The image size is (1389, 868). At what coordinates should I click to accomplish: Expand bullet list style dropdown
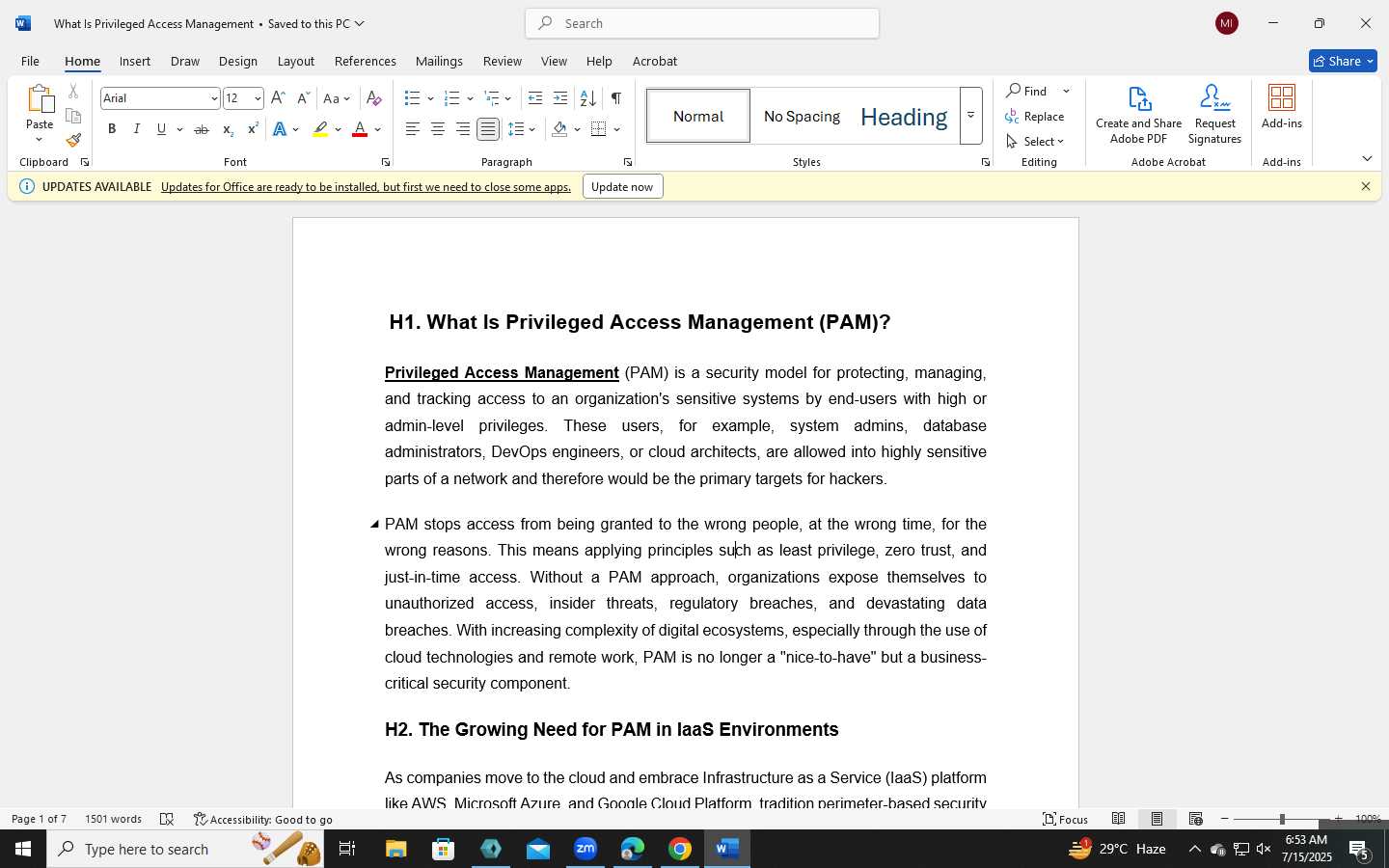pos(430,98)
